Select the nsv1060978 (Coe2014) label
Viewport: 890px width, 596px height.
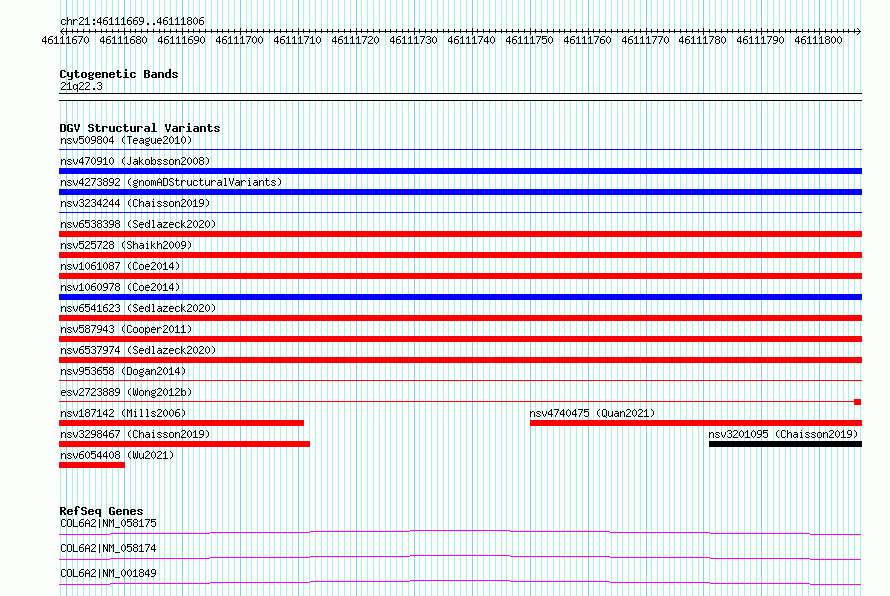click(x=120, y=287)
